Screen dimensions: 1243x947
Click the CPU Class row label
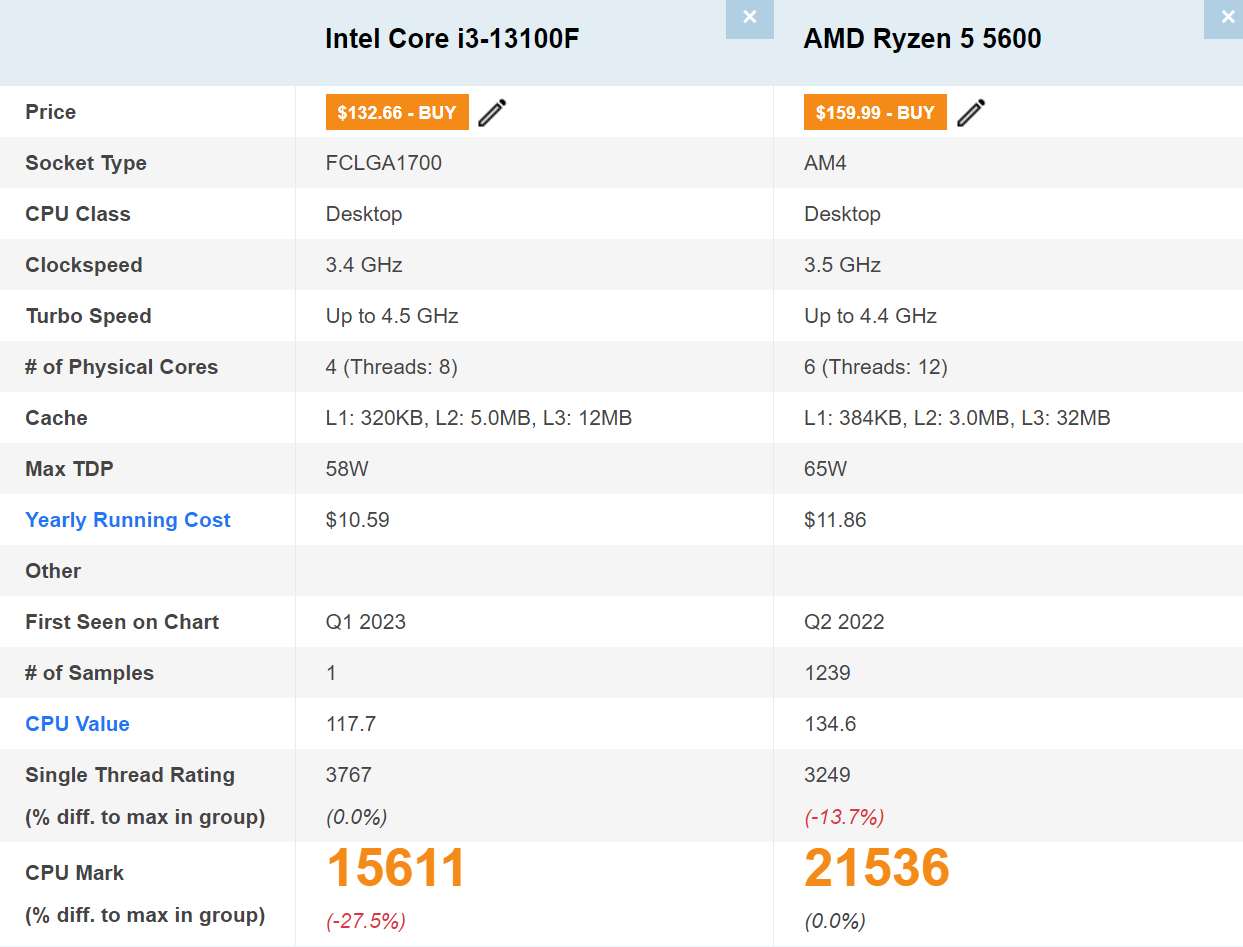[x=78, y=214]
